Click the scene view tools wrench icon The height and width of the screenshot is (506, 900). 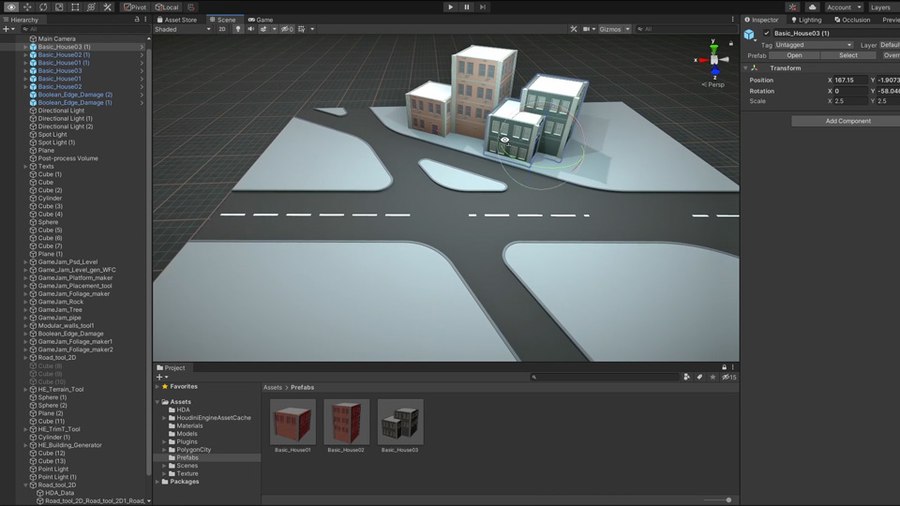(573, 29)
